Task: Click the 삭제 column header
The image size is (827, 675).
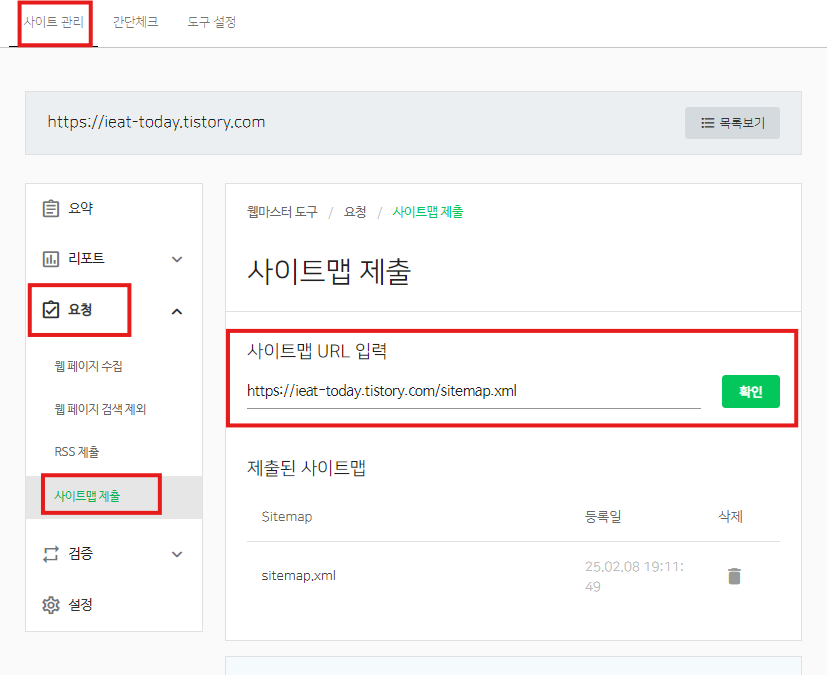Action: 730,516
